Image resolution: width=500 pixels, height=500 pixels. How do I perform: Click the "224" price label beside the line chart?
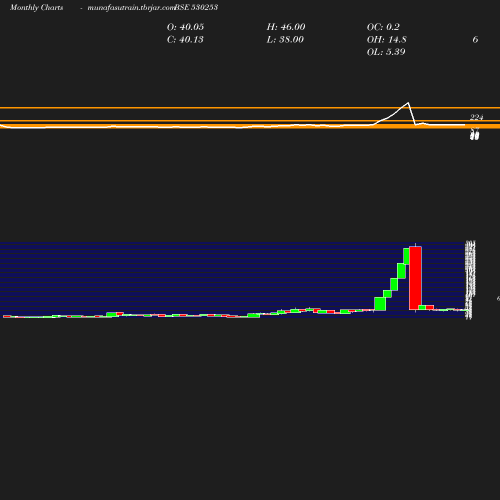477,117
